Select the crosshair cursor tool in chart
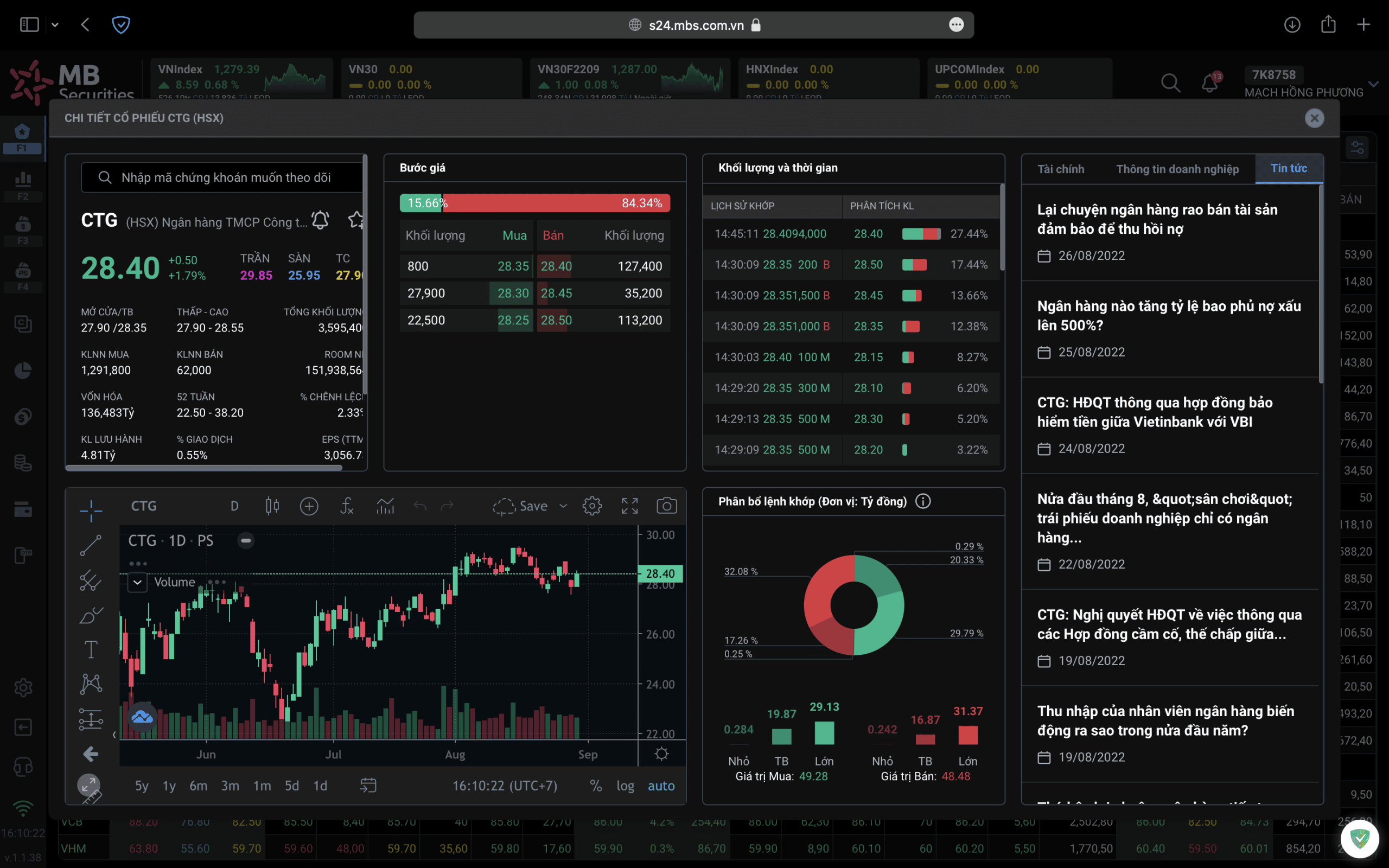1389x868 pixels. 91,510
